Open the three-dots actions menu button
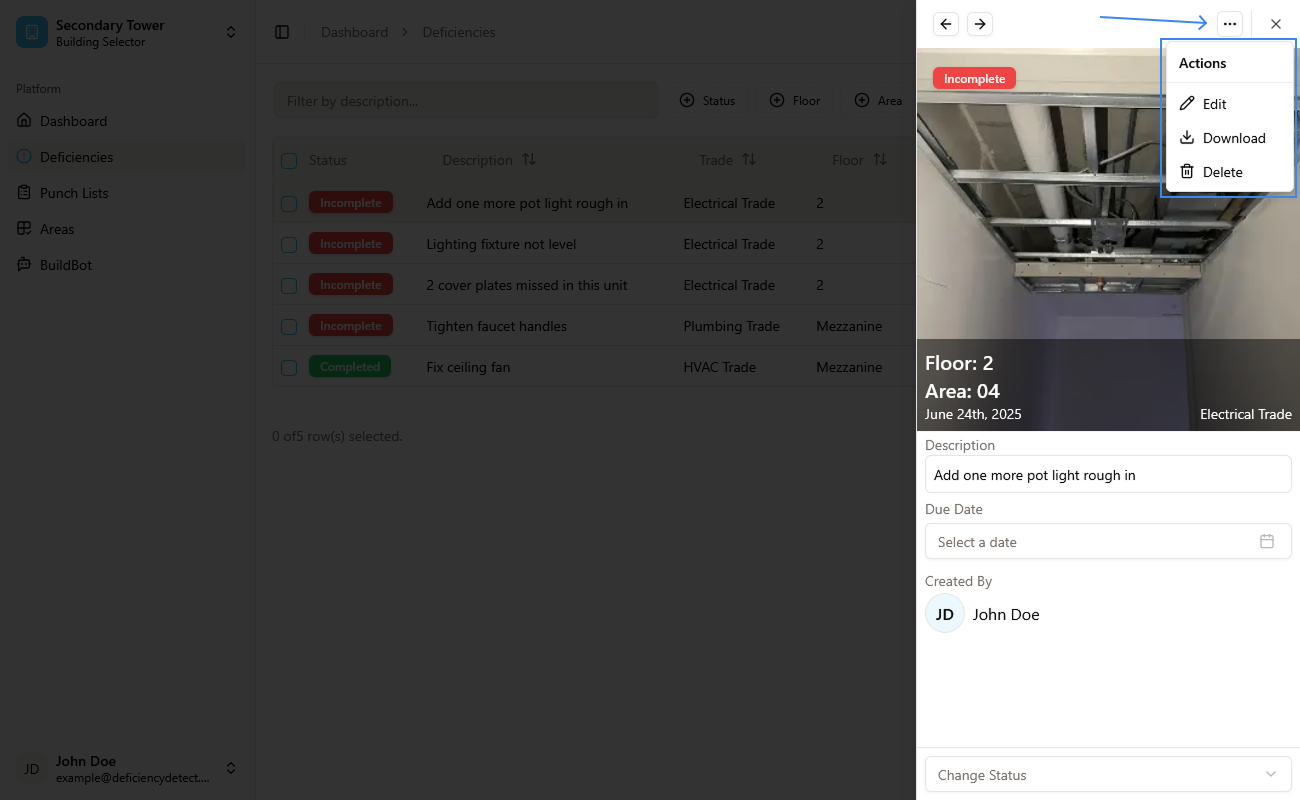This screenshot has height=800, width=1300. click(1230, 24)
